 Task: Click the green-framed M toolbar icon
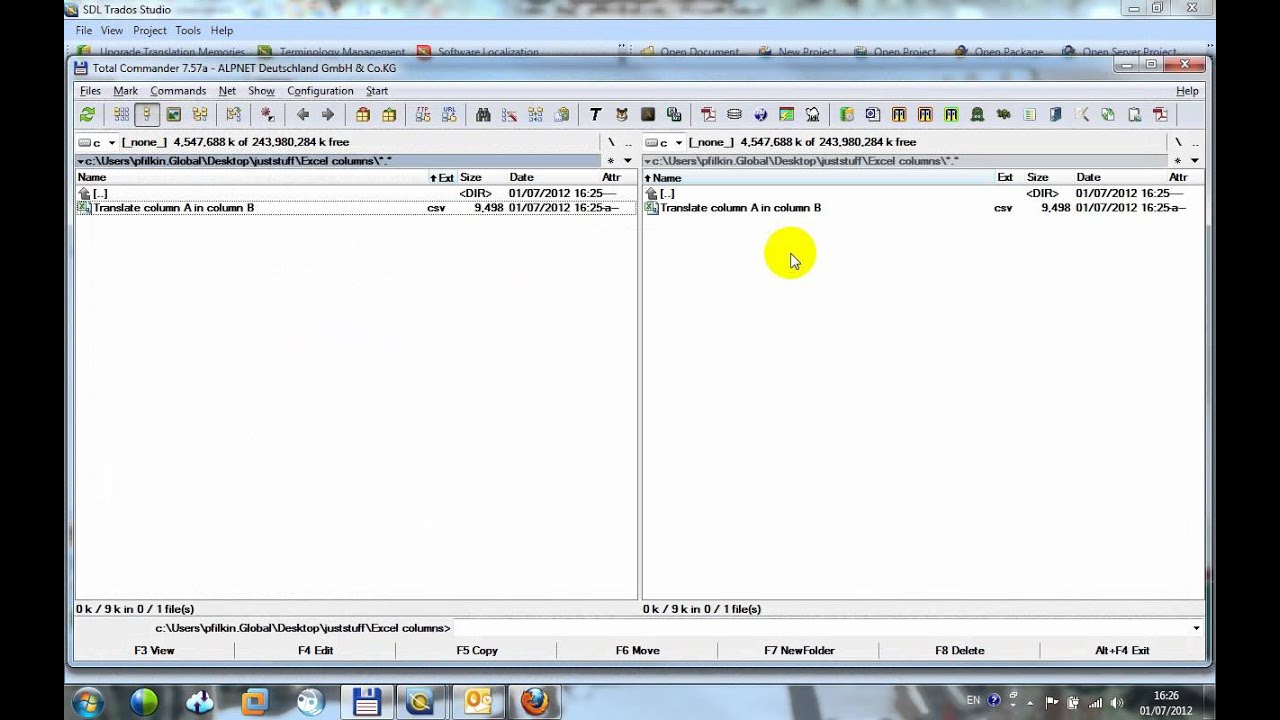[951, 115]
